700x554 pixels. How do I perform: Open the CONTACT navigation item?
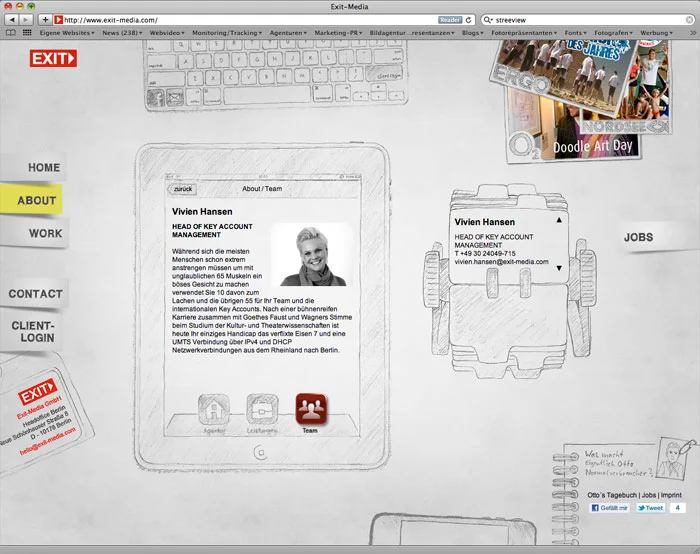coord(36,294)
